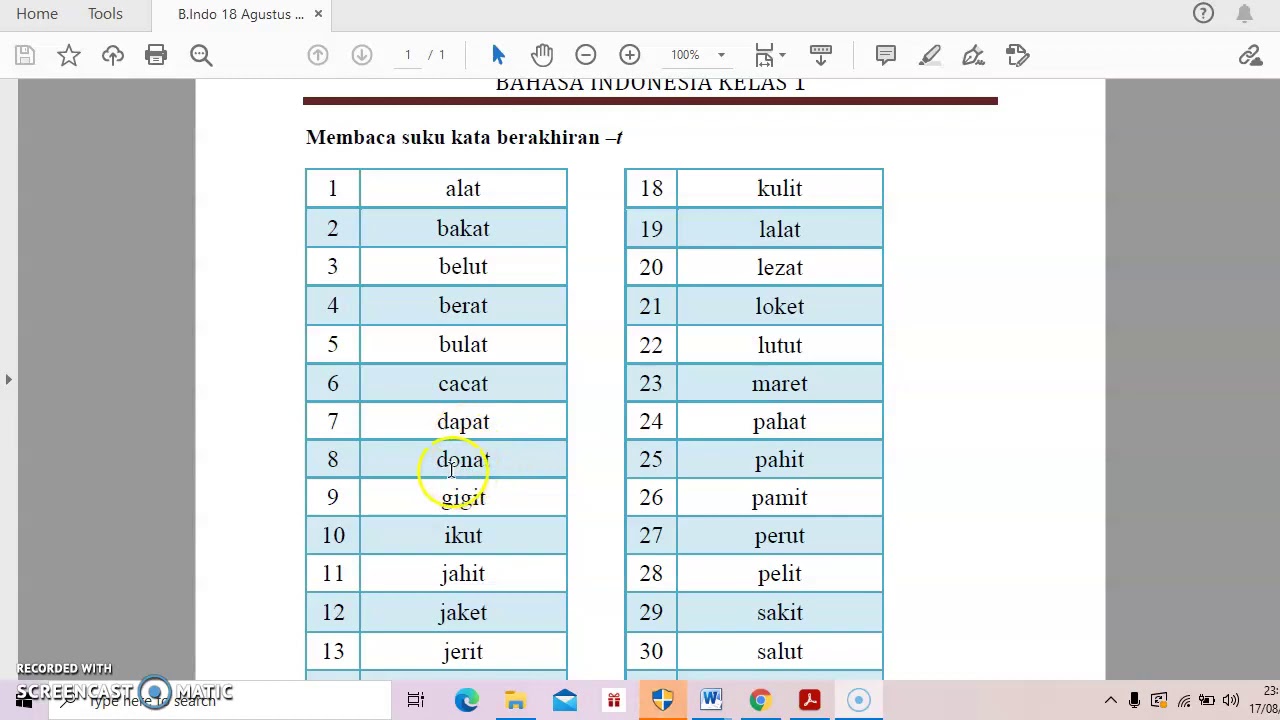Click the upload to cloud icon
The width and height of the screenshot is (1280, 720).
click(112, 55)
